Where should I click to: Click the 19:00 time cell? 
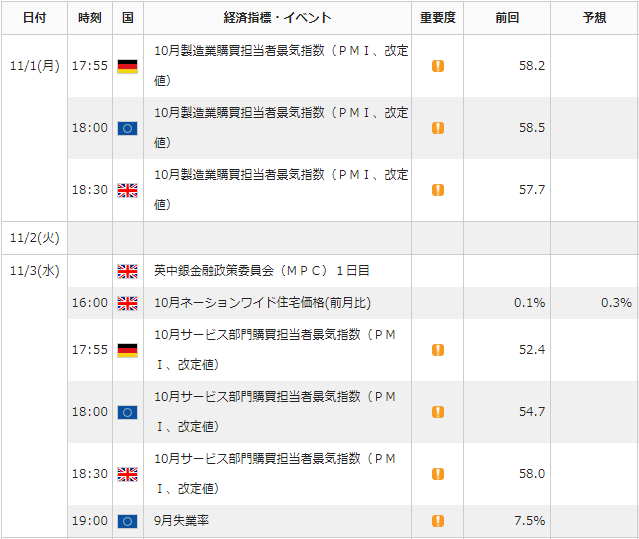(x=90, y=521)
